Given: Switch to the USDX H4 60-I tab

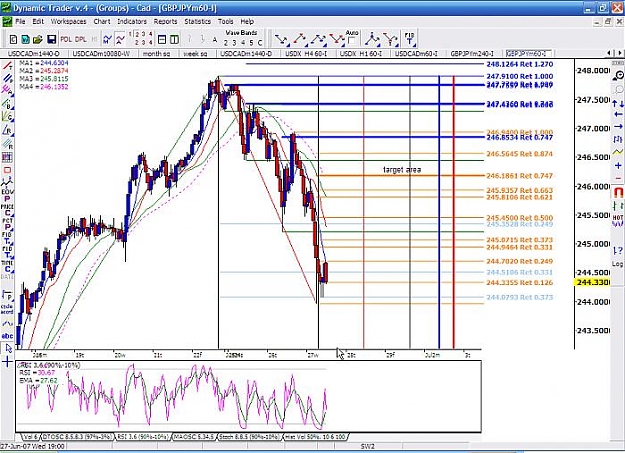Looking at the screenshot, I should (x=306, y=53).
